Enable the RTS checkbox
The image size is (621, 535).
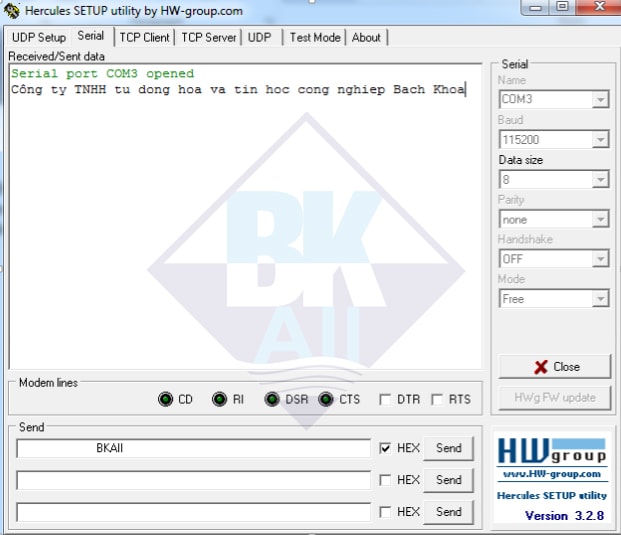point(436,399)
